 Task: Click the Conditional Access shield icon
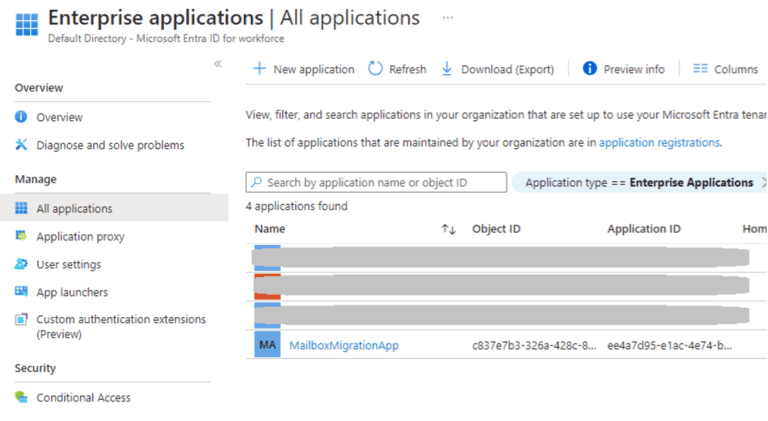click(x=21, y=397)
